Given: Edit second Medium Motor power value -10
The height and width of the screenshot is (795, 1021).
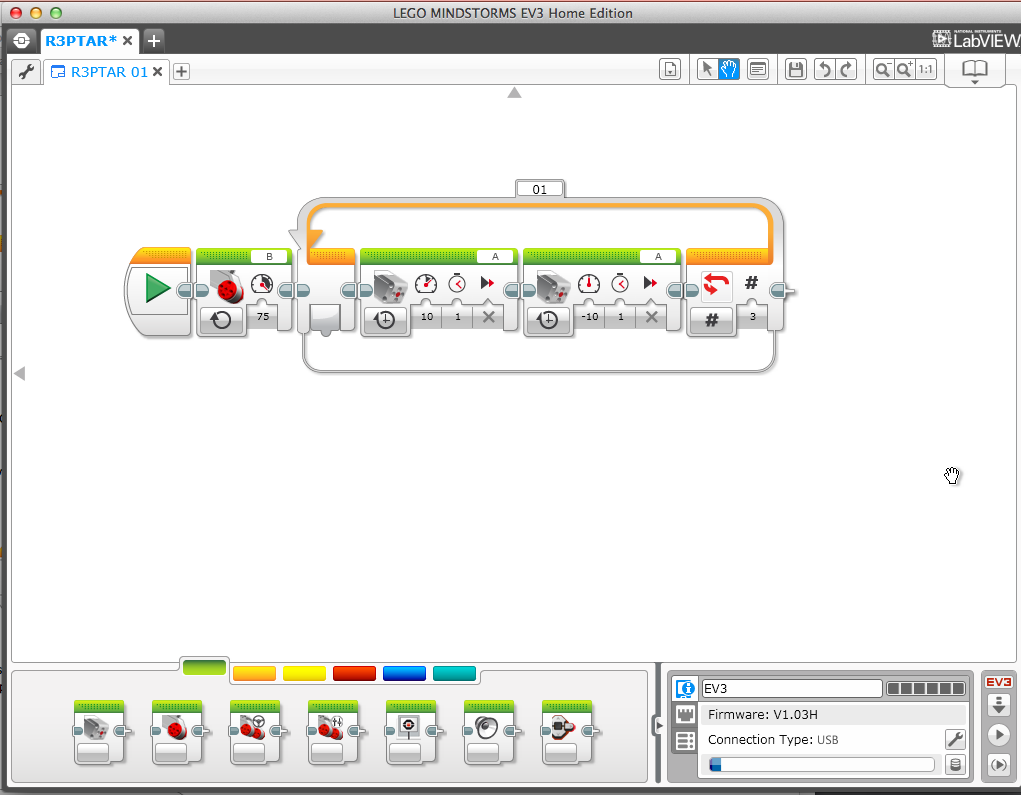Looking at the screenshot, I should (590, 316).
